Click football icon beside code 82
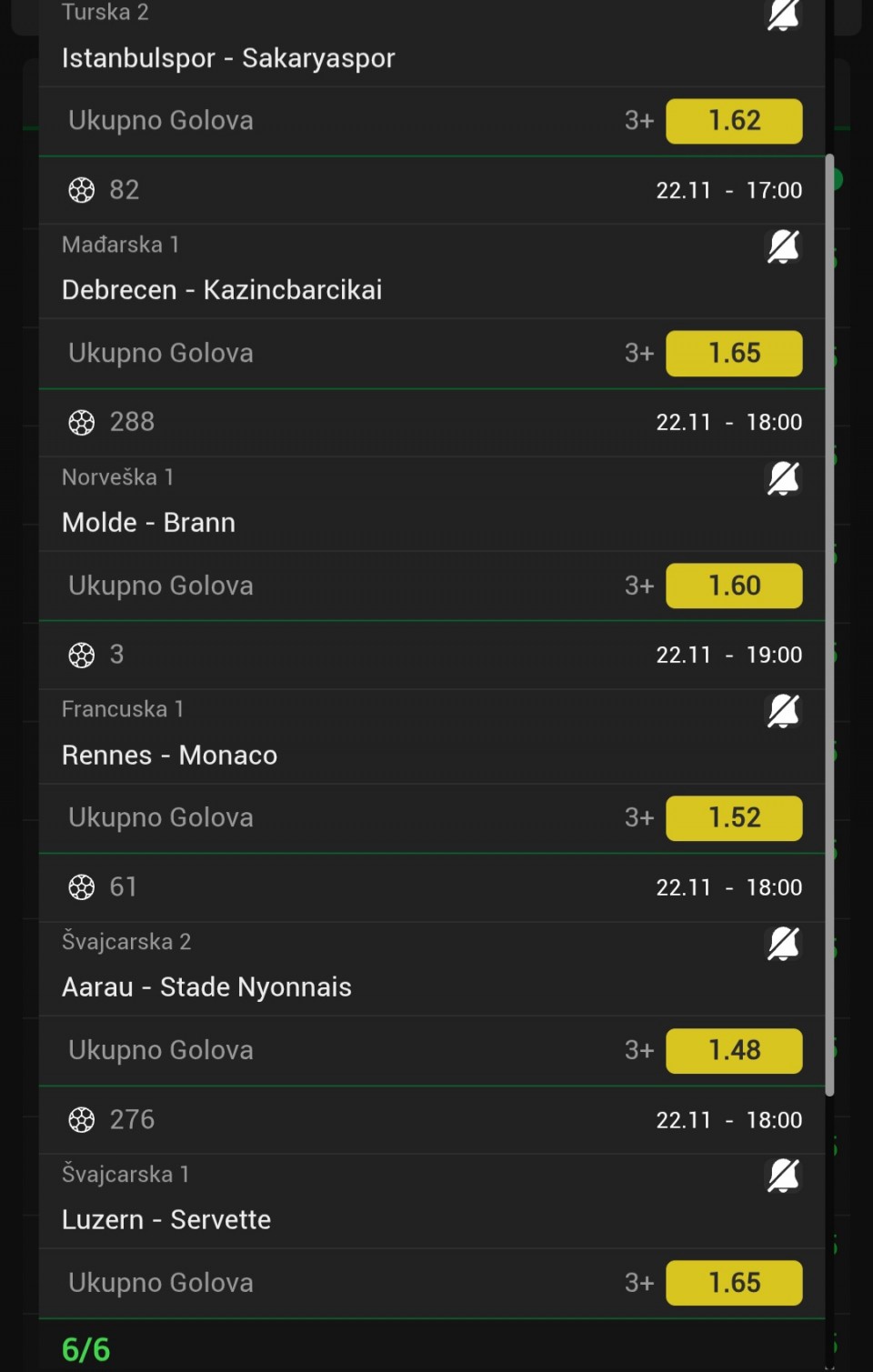This screenshot has height=1372, width=873. tap(82, 190)
